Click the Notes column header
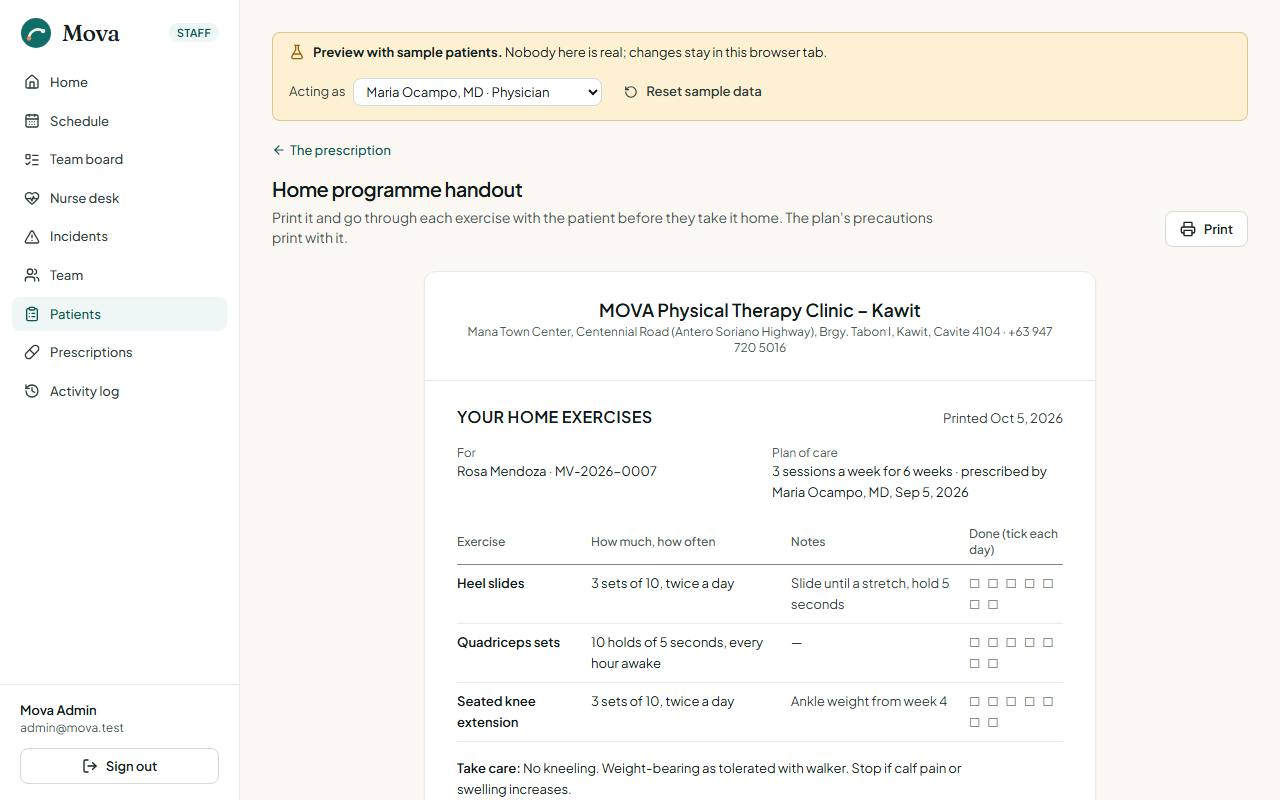1280x800 pixels. pos(808,542)
